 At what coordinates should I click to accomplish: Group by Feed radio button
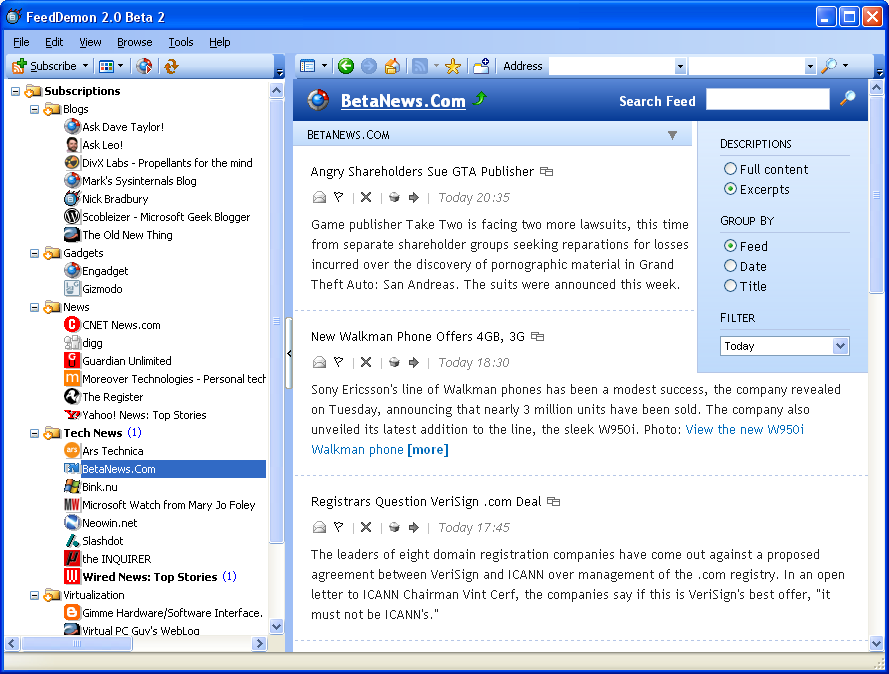click(730, 245)
